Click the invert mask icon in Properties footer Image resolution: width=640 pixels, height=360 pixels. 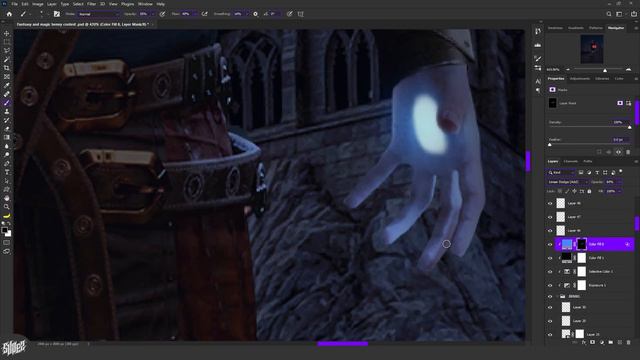[x=618, y=152]
